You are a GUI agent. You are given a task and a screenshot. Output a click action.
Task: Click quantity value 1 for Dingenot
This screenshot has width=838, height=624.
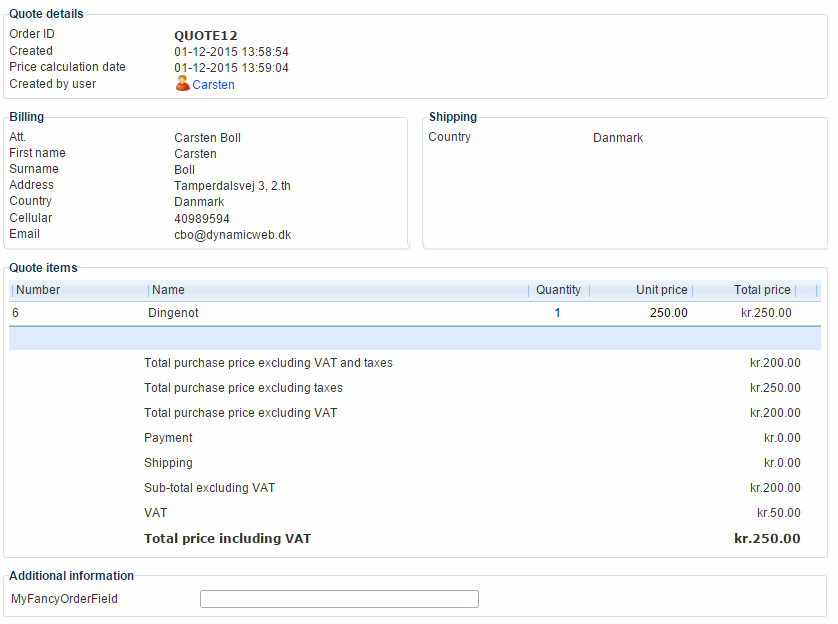click(x=558, y=313)
